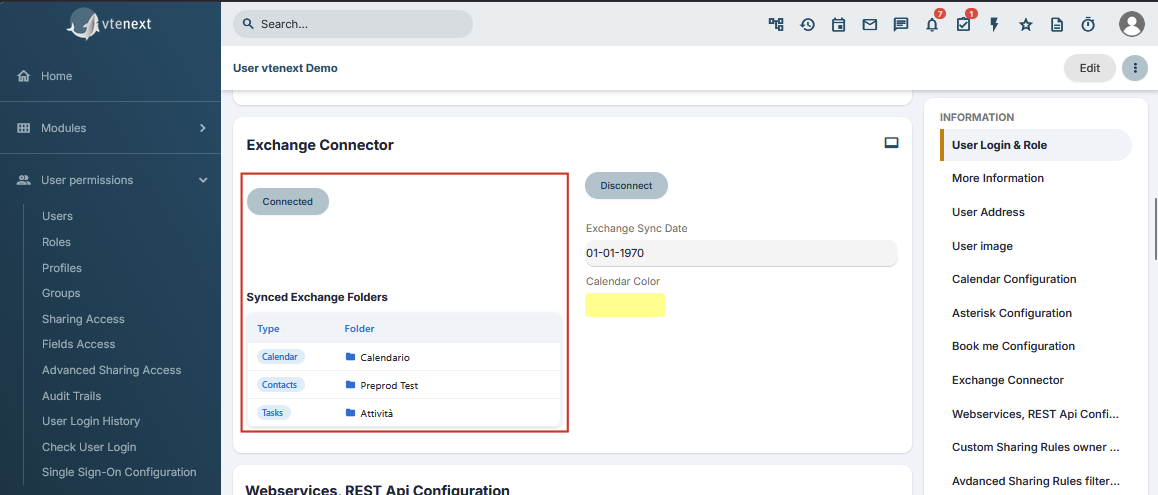Viewport: 1158px width, 495px height.
Task: Click the Preprod Test folder icon
Action: coord(350,385)
